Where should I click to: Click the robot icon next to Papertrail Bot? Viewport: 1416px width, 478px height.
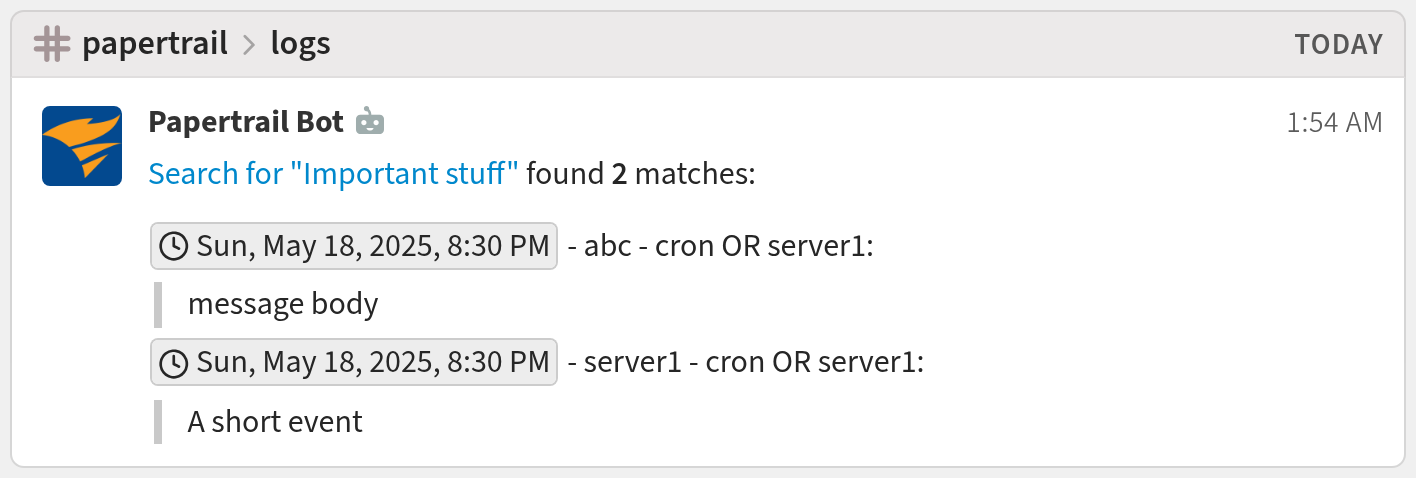point(370,122)
